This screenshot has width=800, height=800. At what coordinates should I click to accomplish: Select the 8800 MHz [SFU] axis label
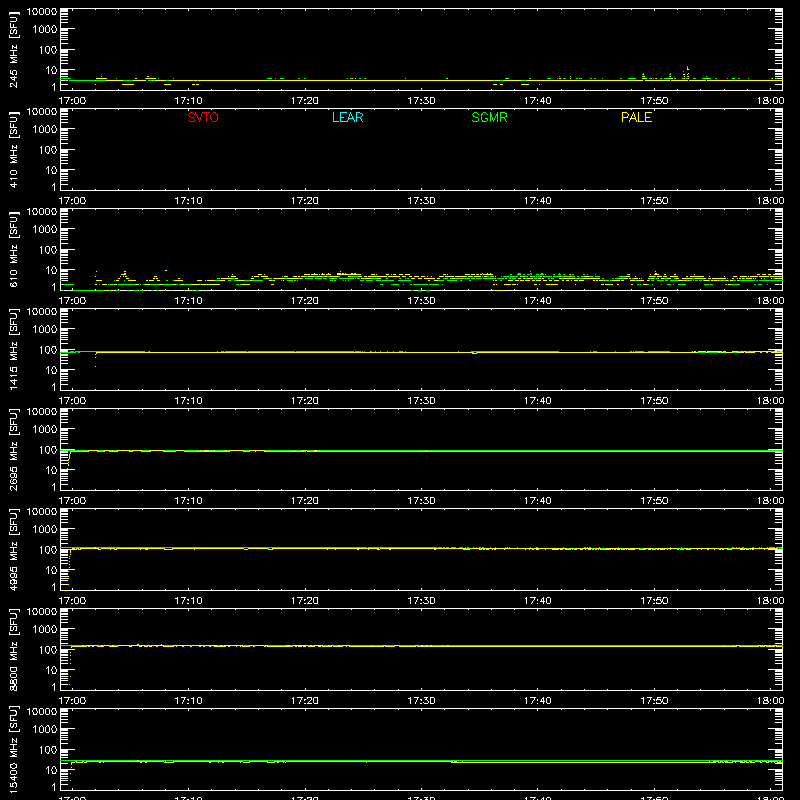click(x=14, y=649)
